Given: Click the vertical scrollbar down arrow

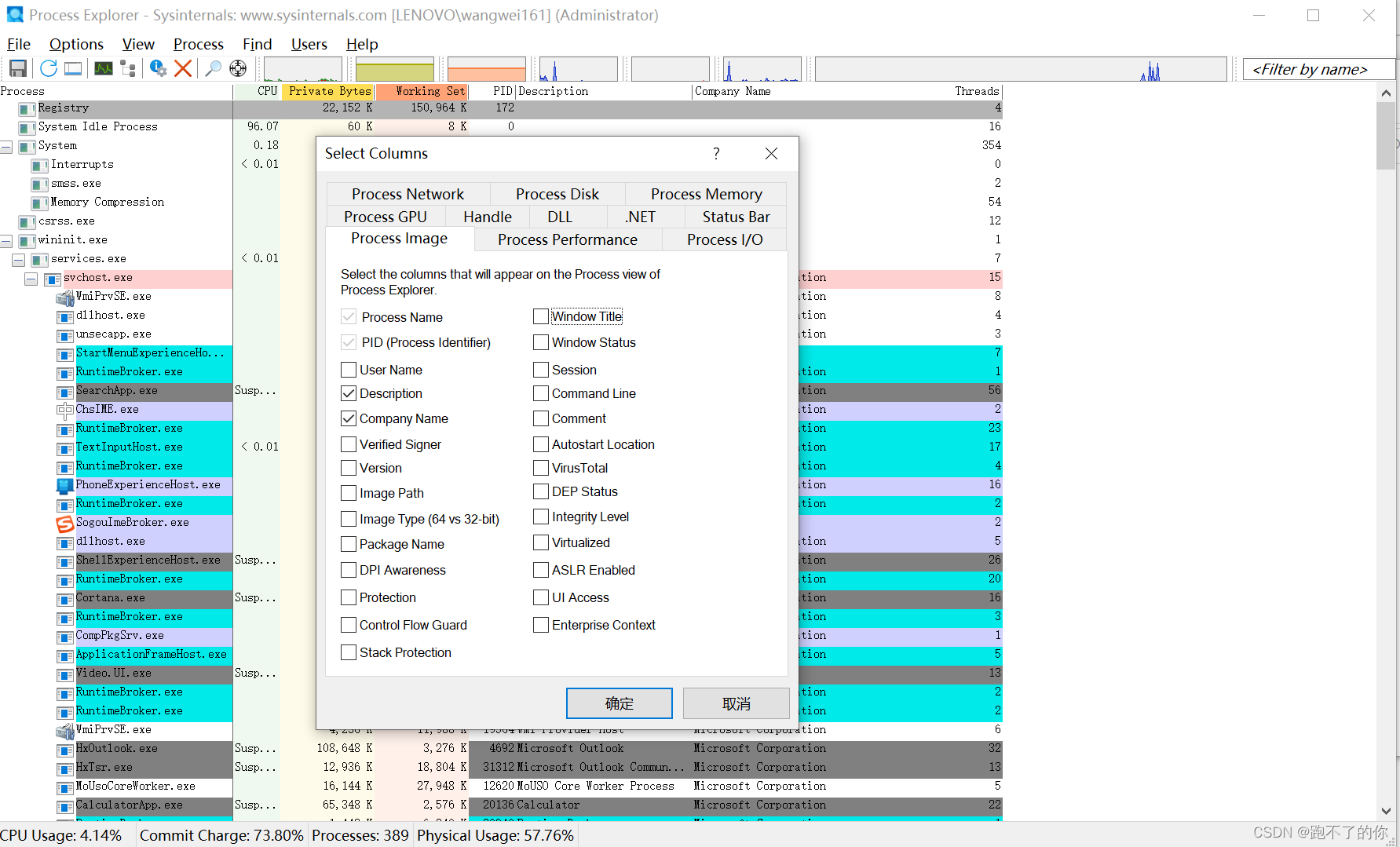Looking at the screenshot, I should [1386, 811].
